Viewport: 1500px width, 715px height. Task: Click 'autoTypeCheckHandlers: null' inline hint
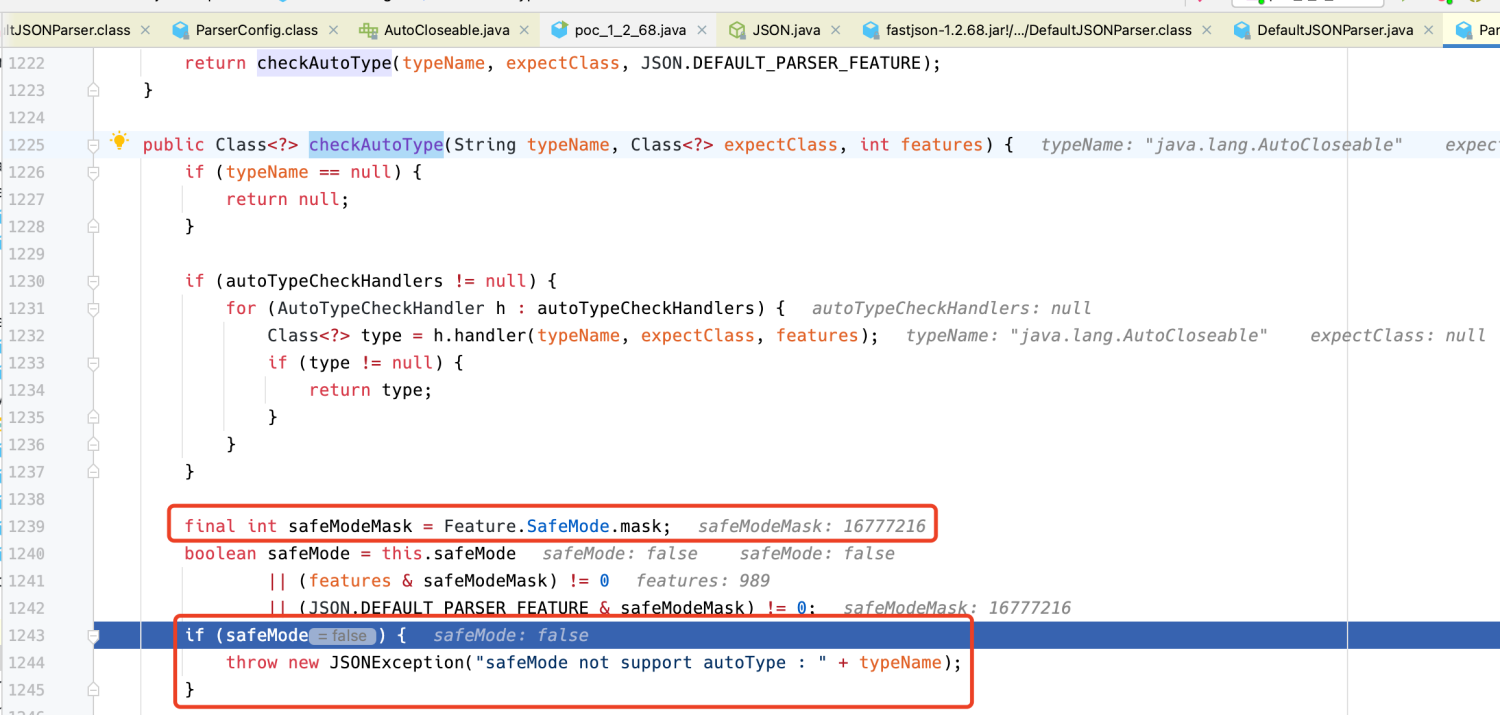952,308
